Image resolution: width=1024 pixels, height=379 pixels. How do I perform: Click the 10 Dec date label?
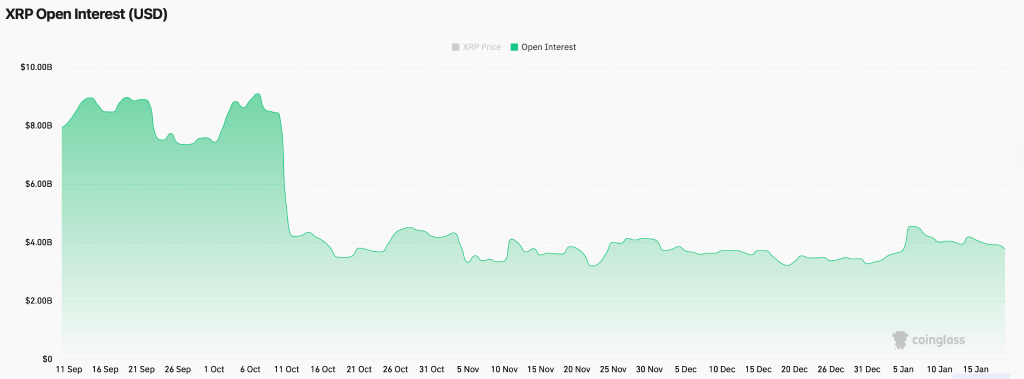pyautogui.click(x=722, y=370)
